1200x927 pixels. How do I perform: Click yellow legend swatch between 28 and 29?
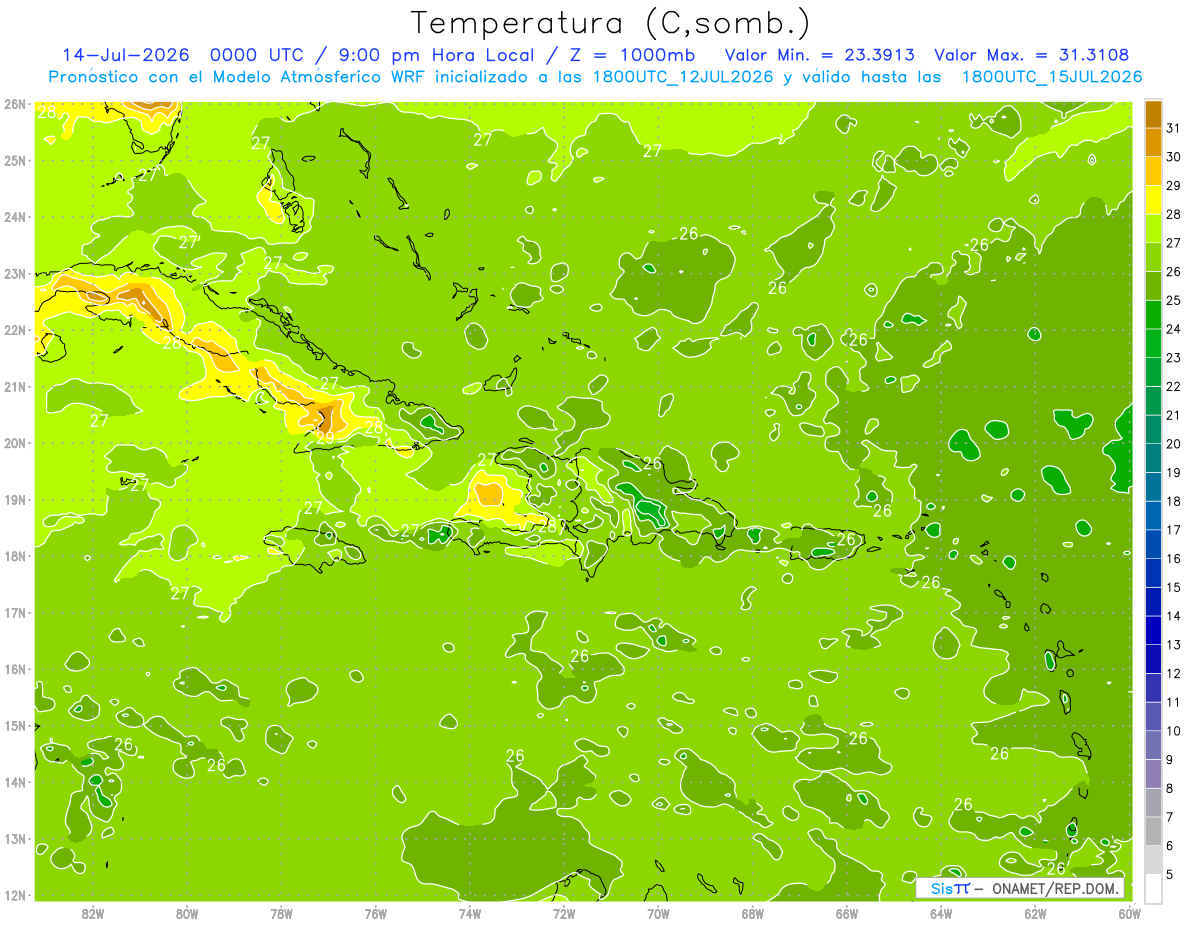[x=1153, y=199]
